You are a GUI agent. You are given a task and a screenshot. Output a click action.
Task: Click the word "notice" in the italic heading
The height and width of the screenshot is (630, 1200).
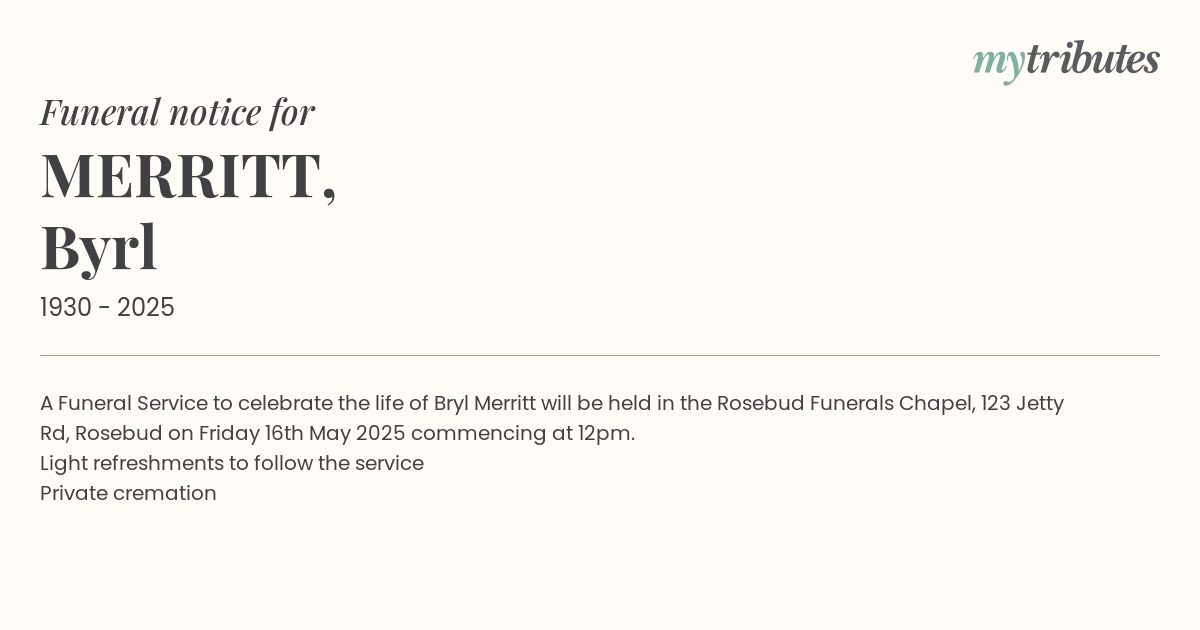215,112
